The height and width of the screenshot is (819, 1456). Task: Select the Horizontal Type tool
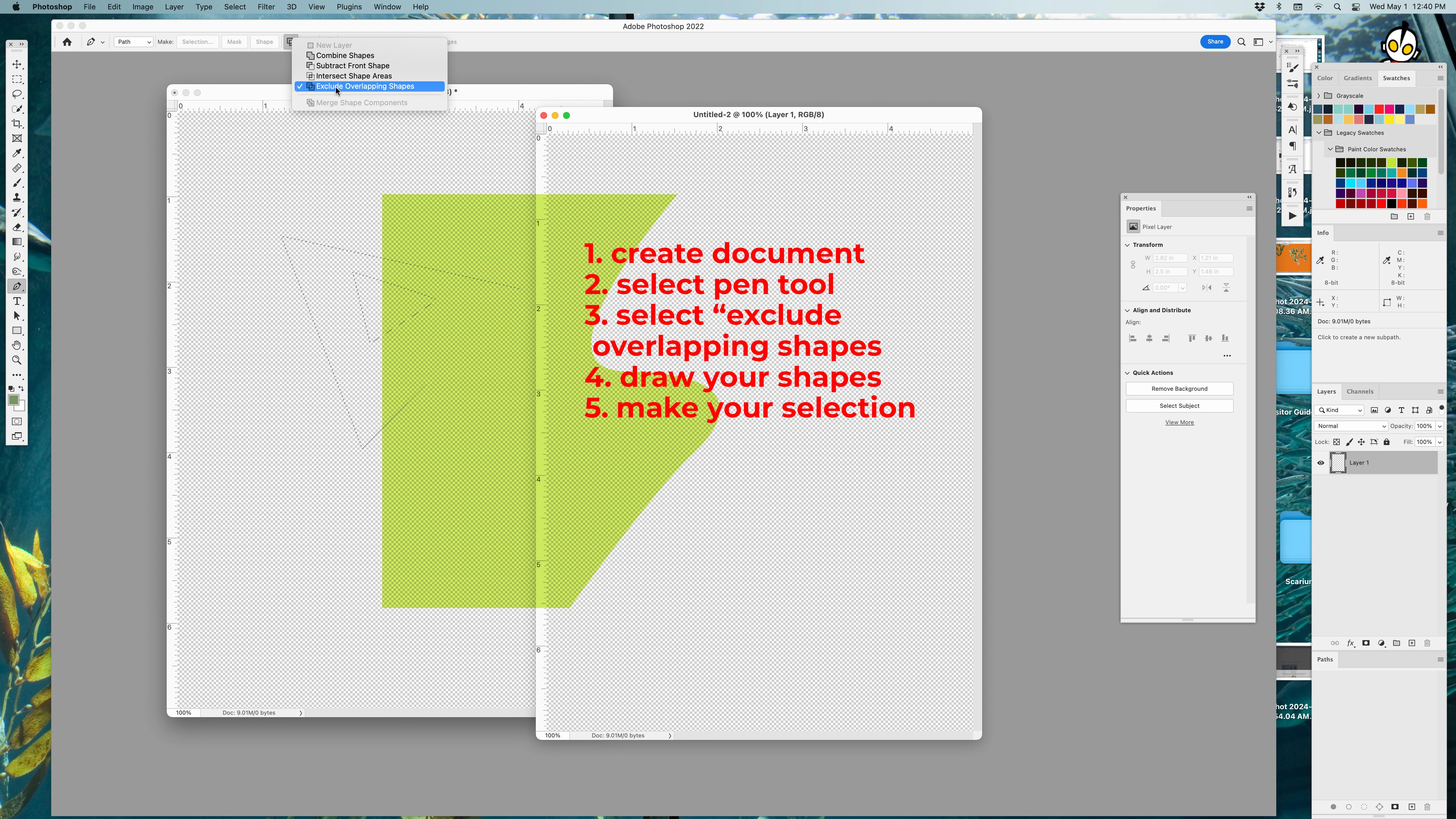17,301
